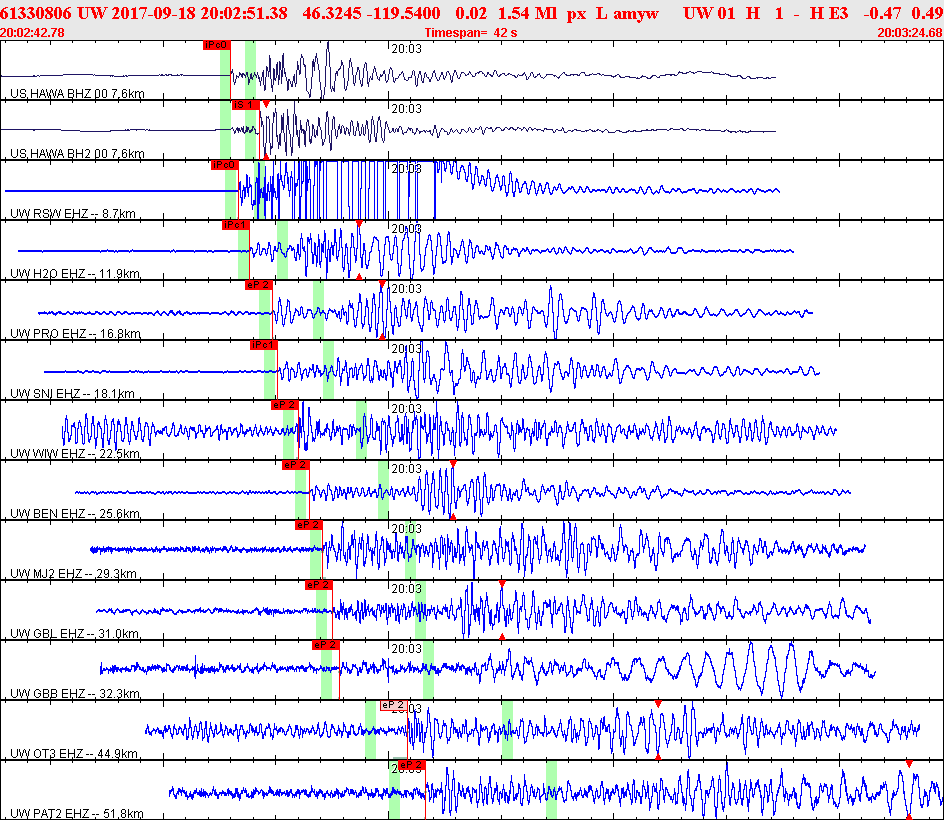Click the red amplitude triangle atop BEN trace

(453, 464)
